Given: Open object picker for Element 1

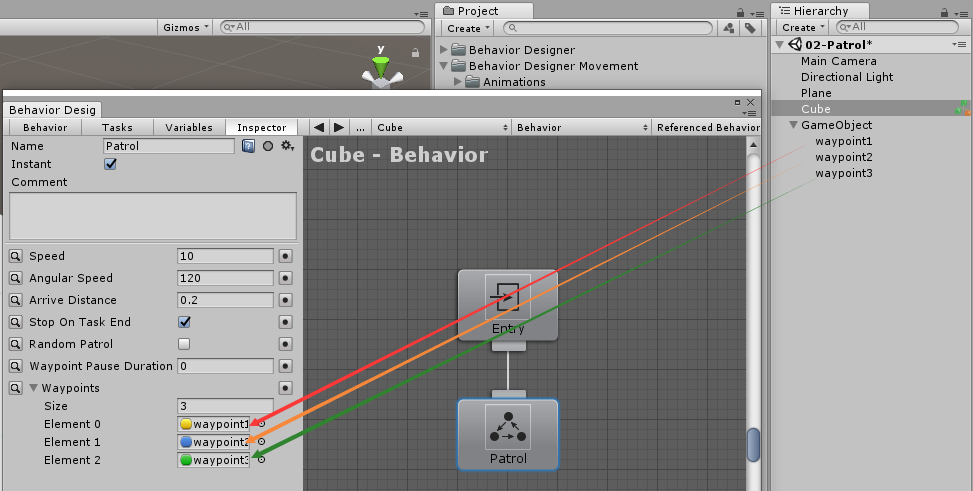Looking at the screenshot, I should coord(261,442).
